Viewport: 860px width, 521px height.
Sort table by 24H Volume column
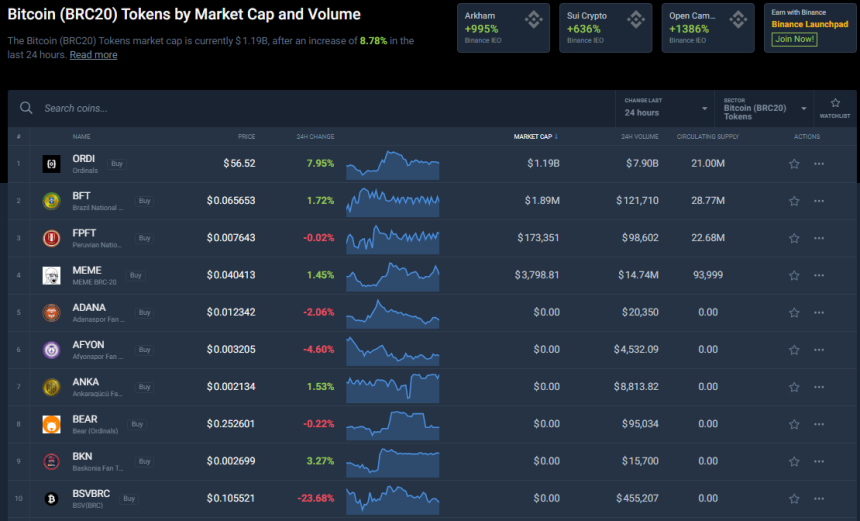pyautogui.click(x=639, y=136)
